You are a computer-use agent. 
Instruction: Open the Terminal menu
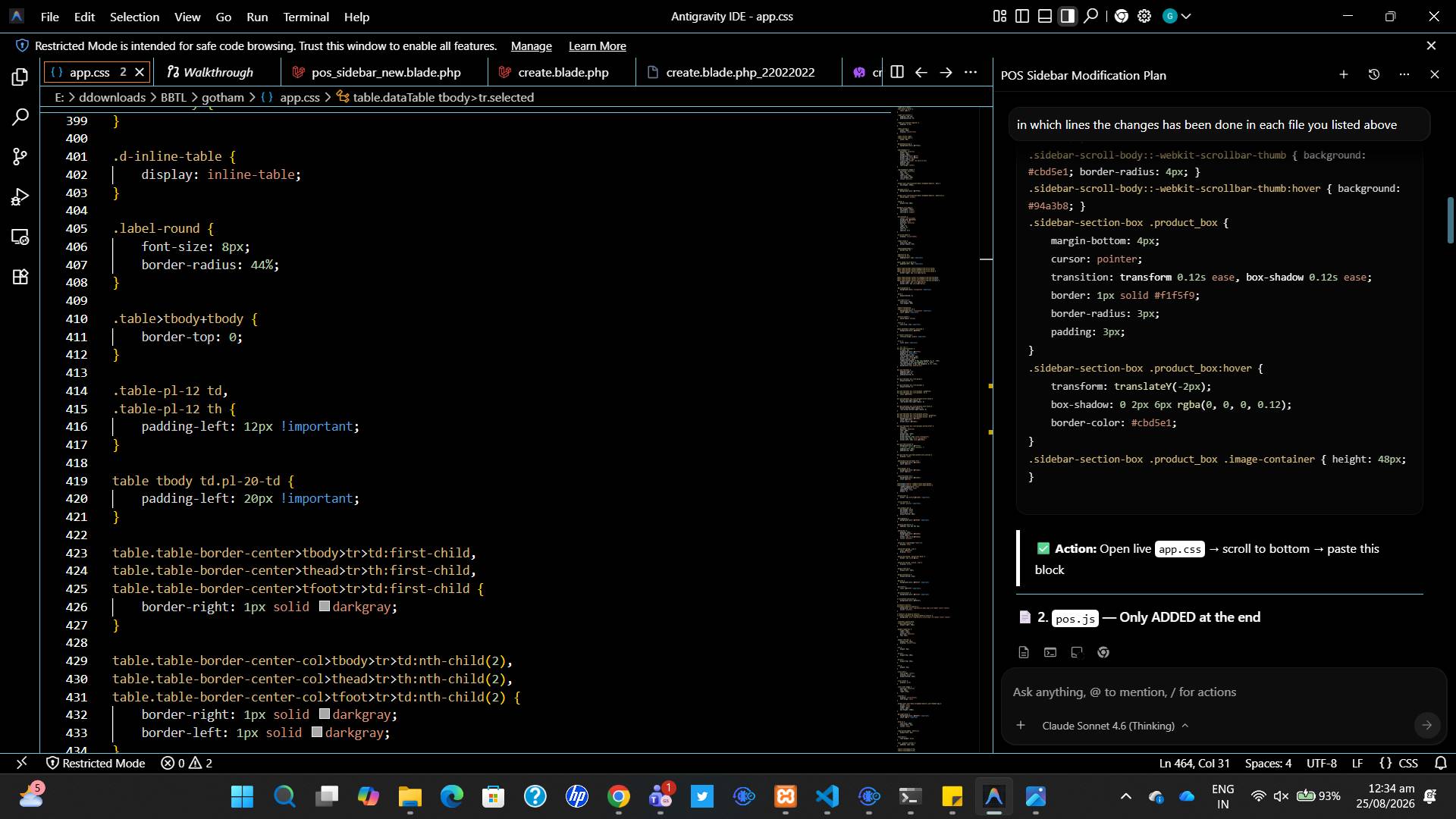tap(306, 17)
